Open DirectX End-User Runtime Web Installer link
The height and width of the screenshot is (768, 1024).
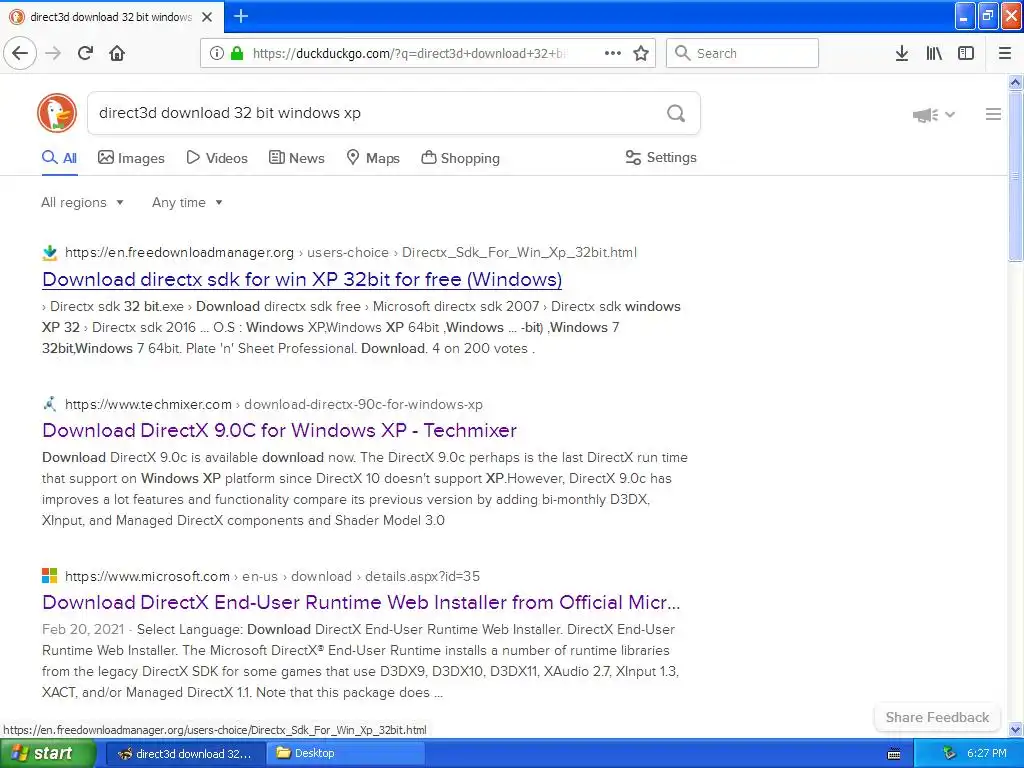tap(361, 602)
